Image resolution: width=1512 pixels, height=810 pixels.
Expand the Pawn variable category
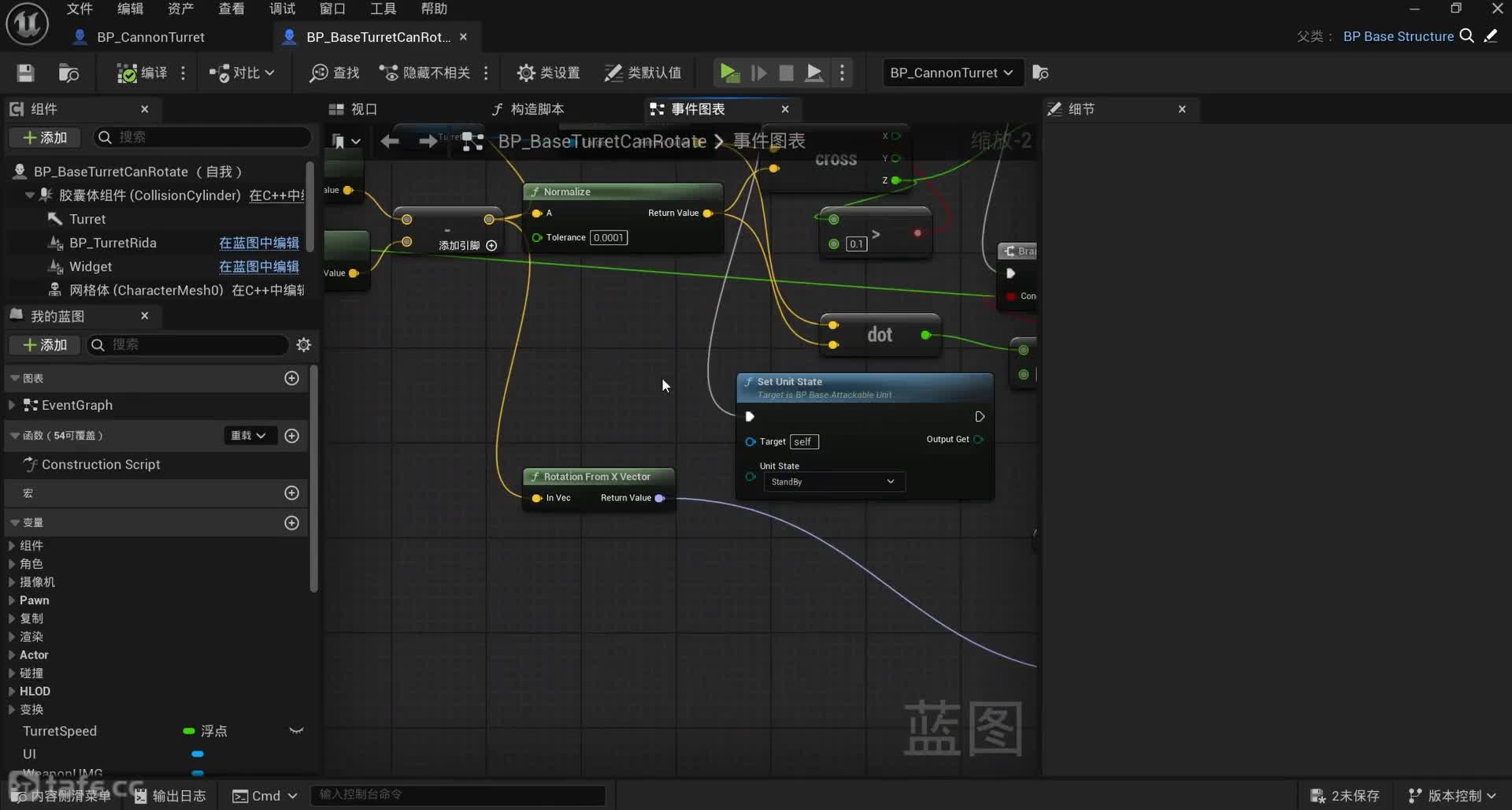[12, 600]
